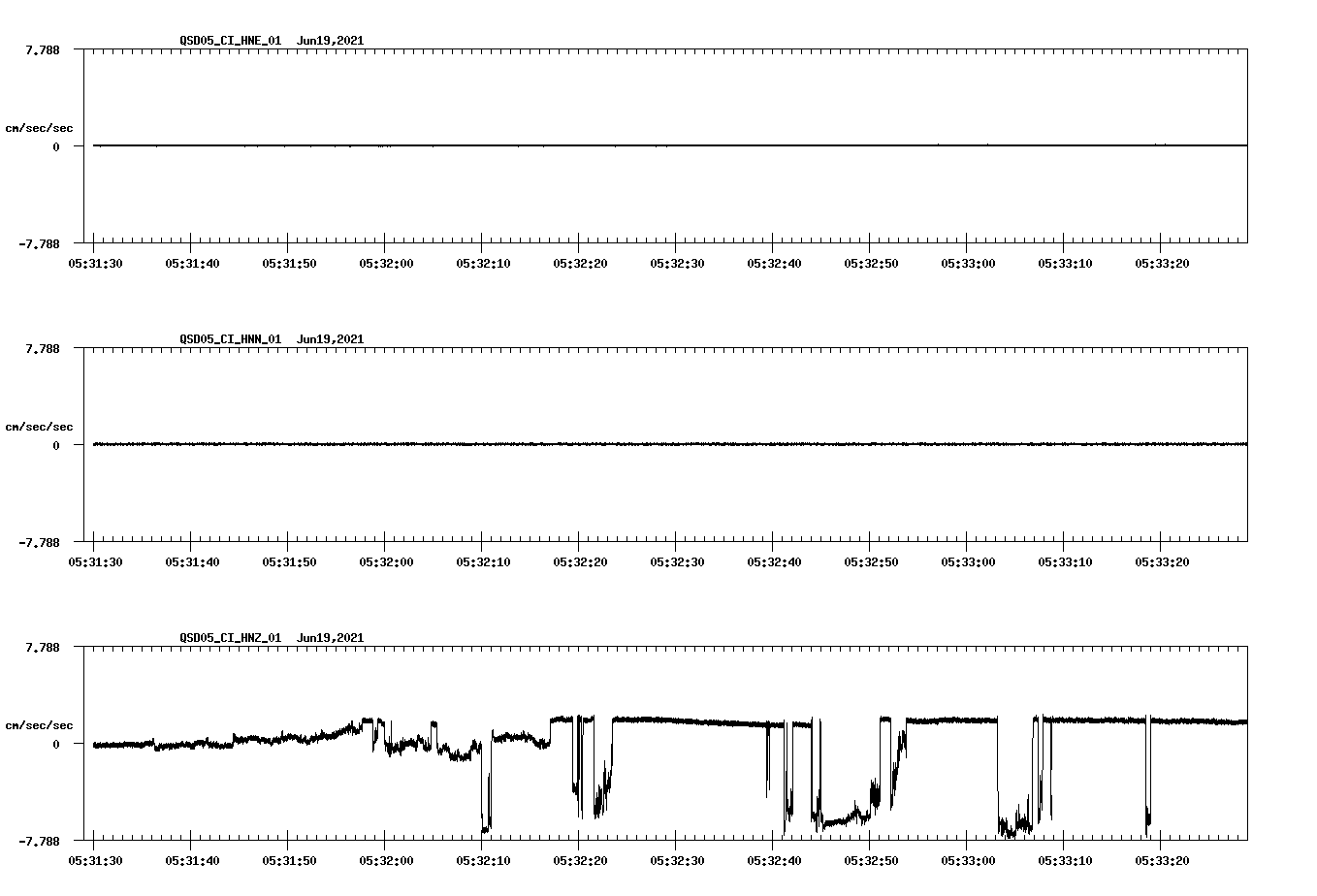Select the 7.788 upper limit on HNN plot
This screenshot has width=1317, height=896.
coord(43,348)
